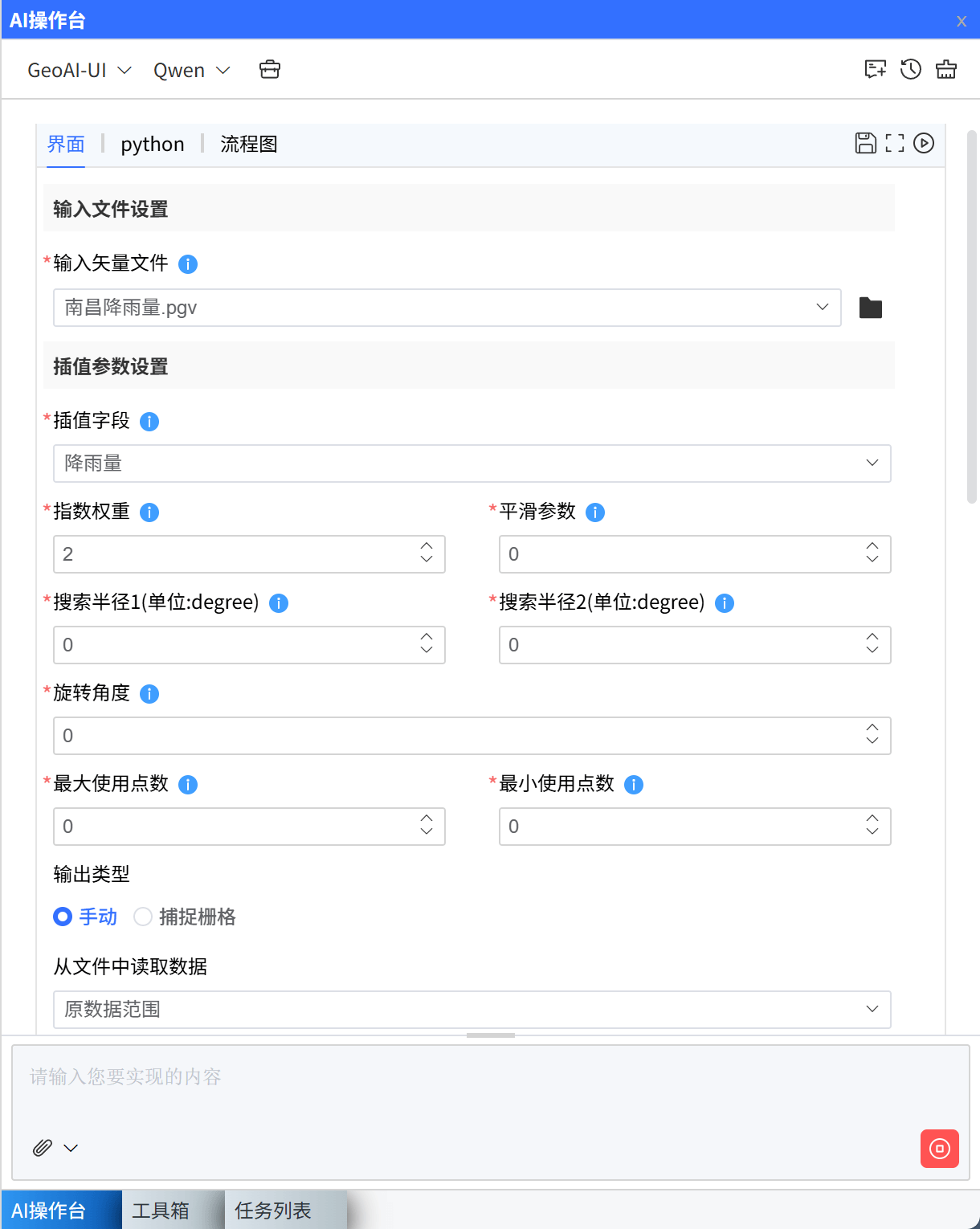Open the chat history clock icon

910,70
